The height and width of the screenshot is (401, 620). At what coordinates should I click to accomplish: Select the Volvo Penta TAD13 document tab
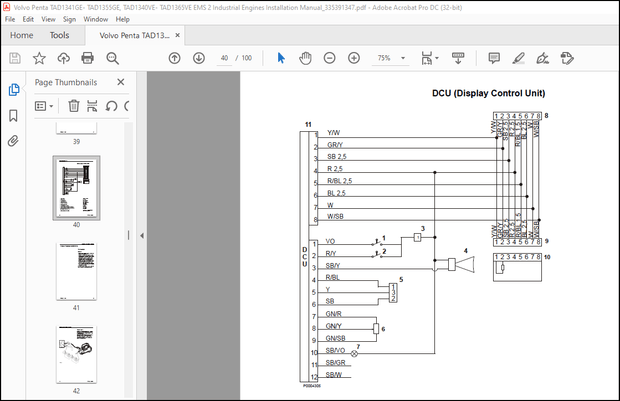click(134, 35)
